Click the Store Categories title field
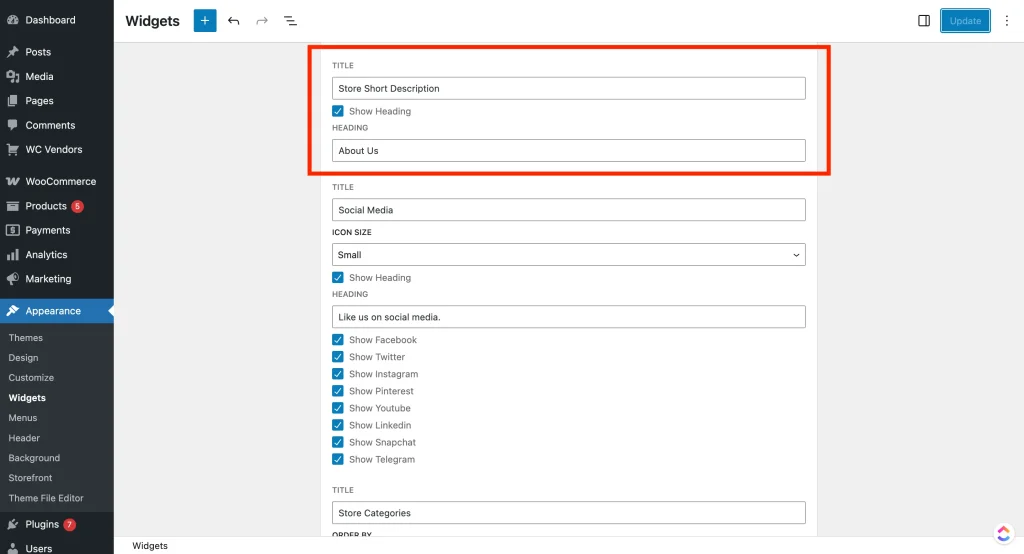Viewport: 1024px width, 554px height. 568,513
